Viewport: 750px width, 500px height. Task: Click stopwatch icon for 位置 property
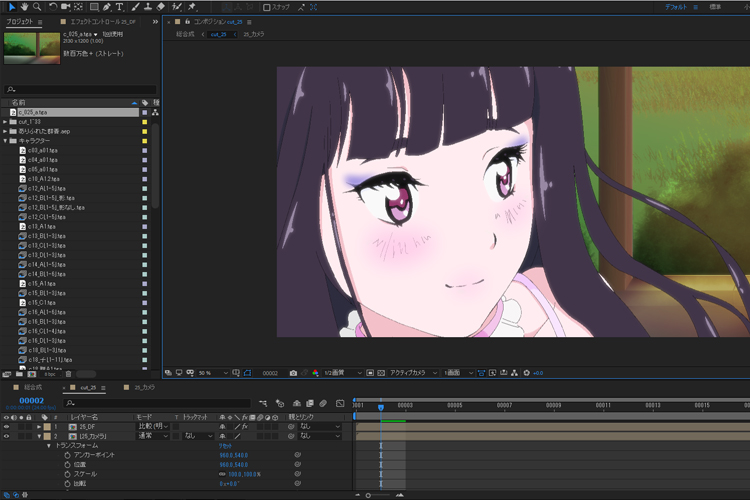[x=67, y=464]
